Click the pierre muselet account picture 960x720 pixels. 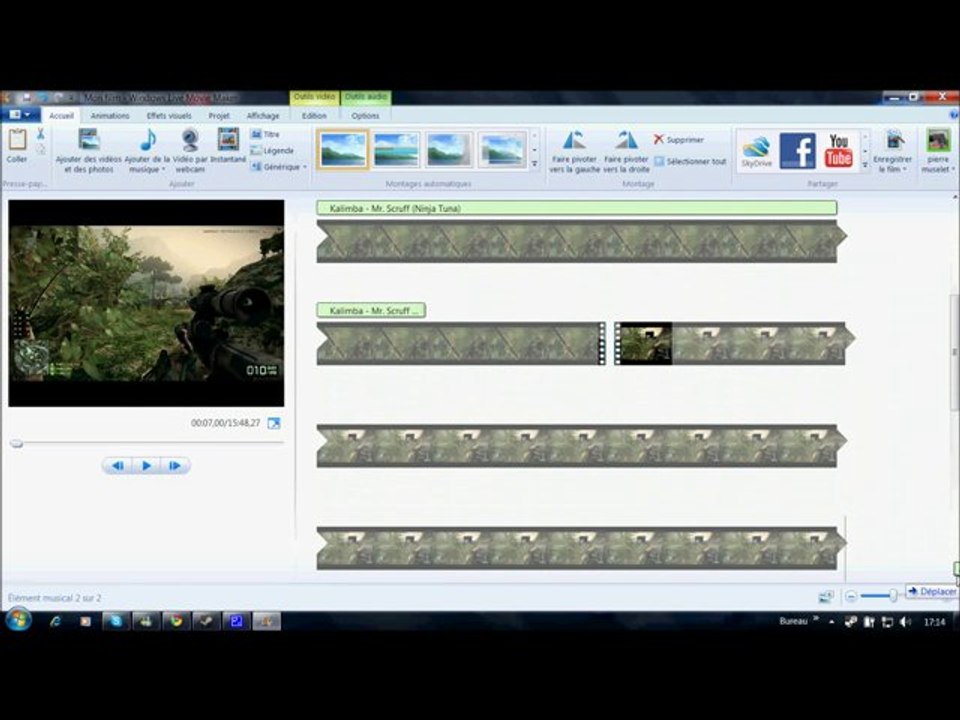tap(938, 140)
